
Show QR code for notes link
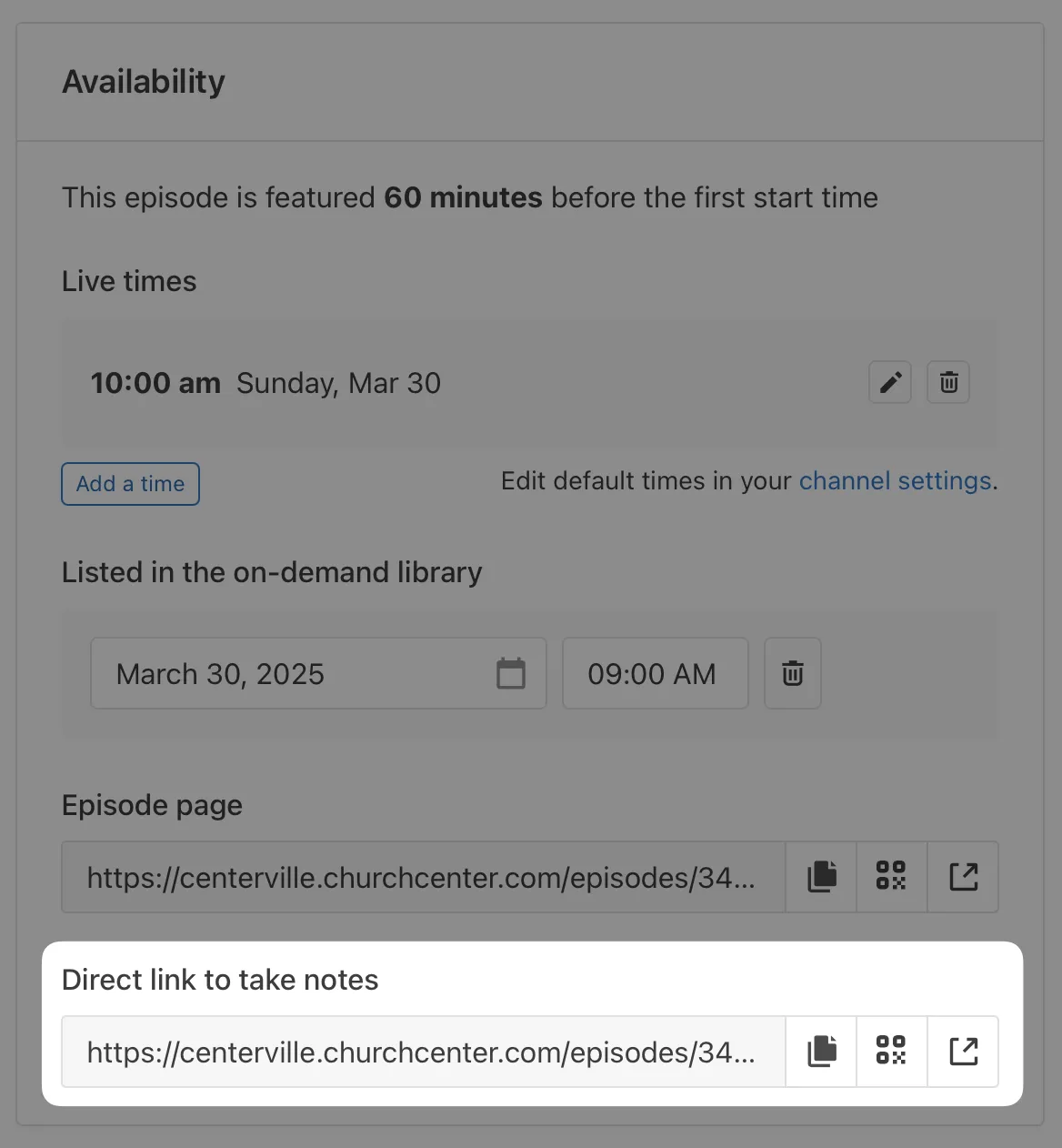click(x=891, y=1052)
